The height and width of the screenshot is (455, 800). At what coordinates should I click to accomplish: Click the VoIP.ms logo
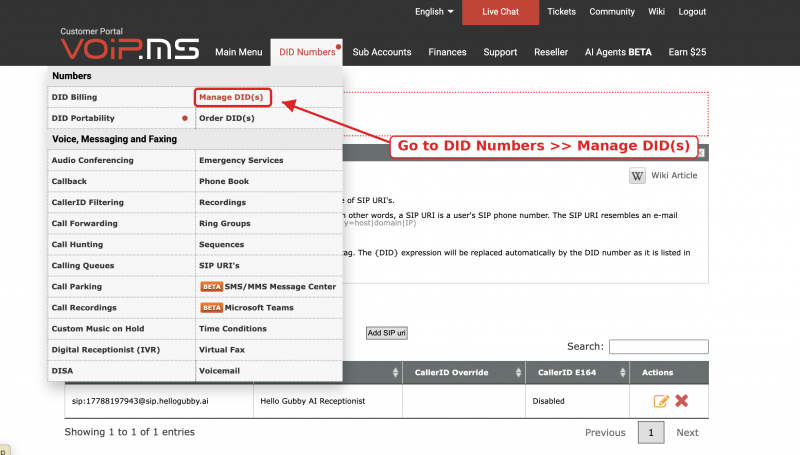click(130, 49)
